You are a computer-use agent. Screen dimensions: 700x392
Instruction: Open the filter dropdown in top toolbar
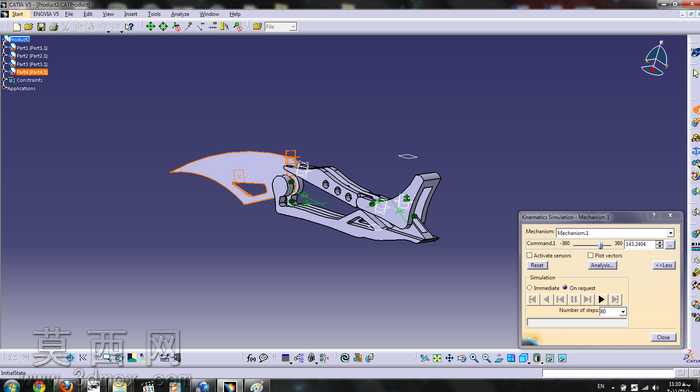(x=292, y=27)
